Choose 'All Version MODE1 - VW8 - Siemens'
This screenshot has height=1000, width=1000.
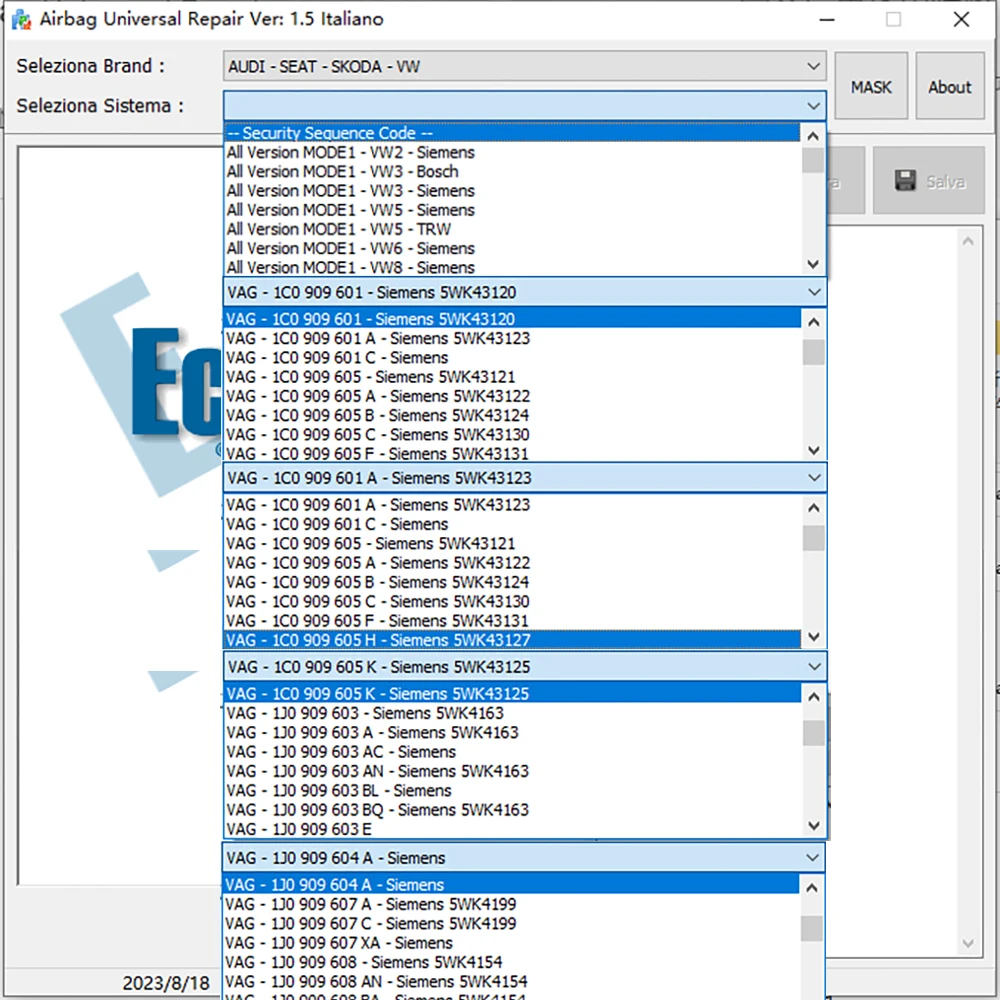[x=512, y=267]
